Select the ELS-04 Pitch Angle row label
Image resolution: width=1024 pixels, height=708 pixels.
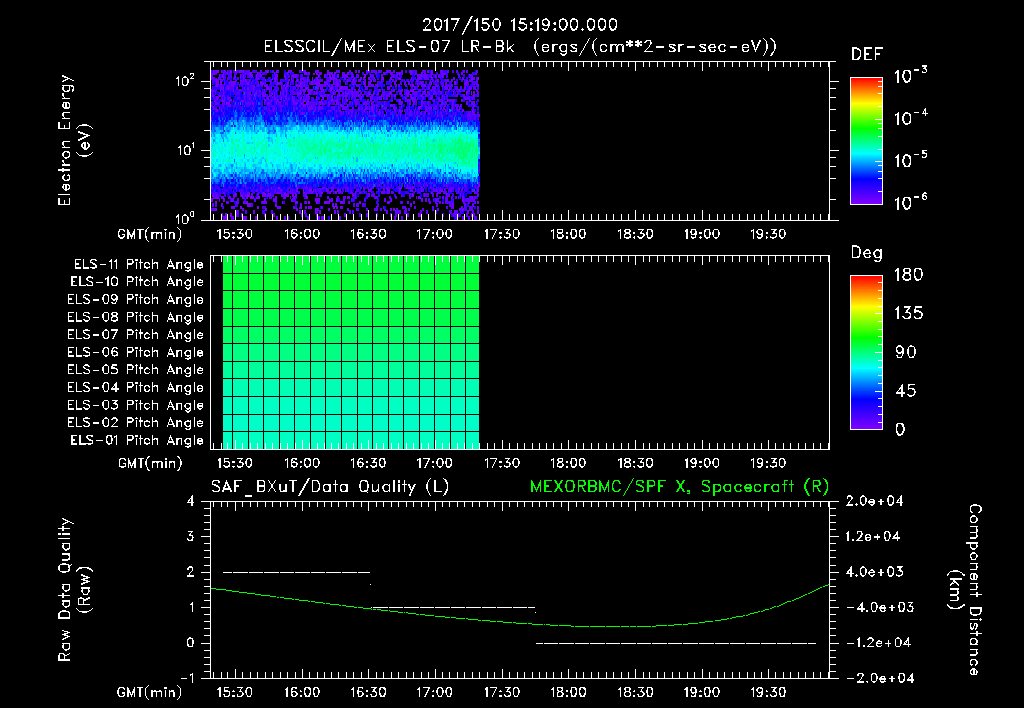[x=136, y=387]
